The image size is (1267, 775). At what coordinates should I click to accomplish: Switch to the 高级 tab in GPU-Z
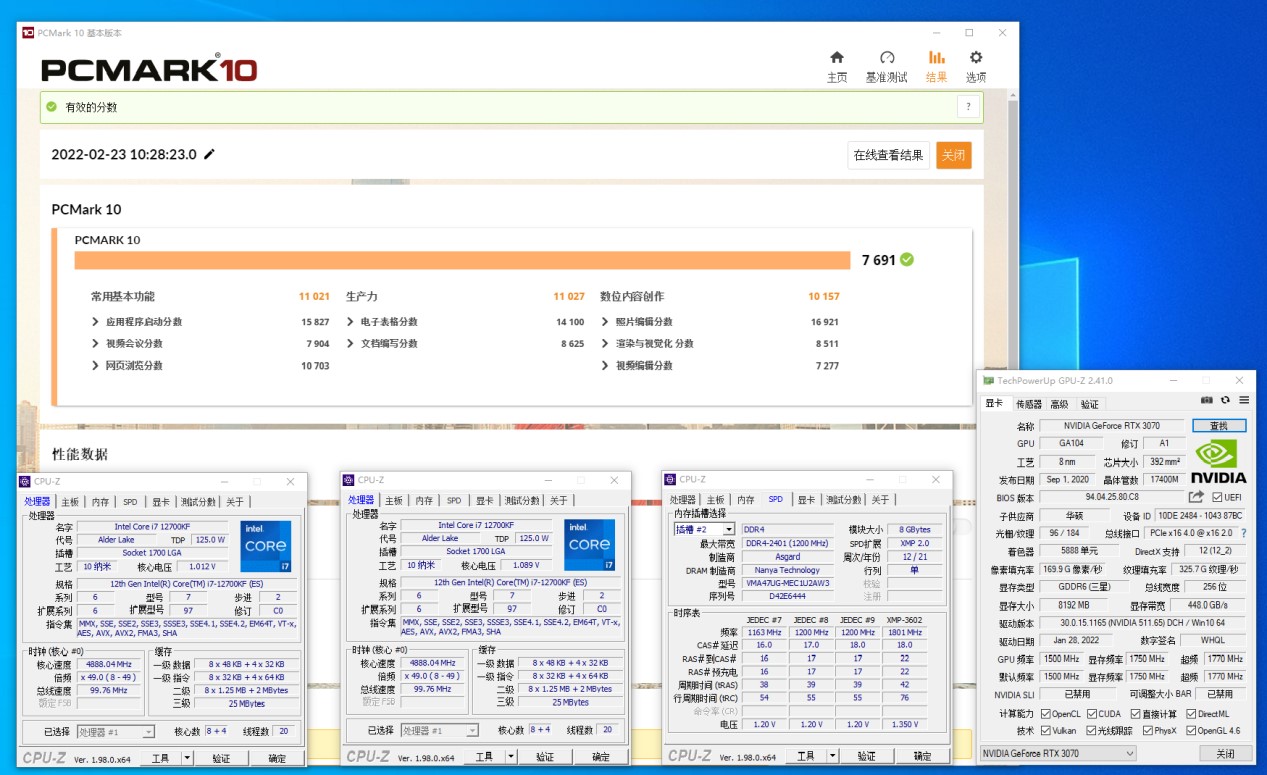(x=1060, y=404)
